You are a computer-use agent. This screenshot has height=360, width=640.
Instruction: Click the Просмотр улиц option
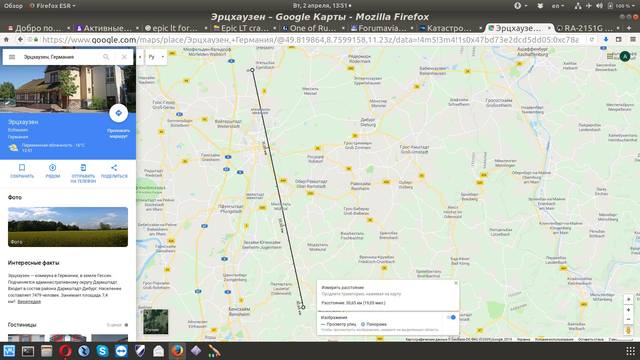[338, 324]
